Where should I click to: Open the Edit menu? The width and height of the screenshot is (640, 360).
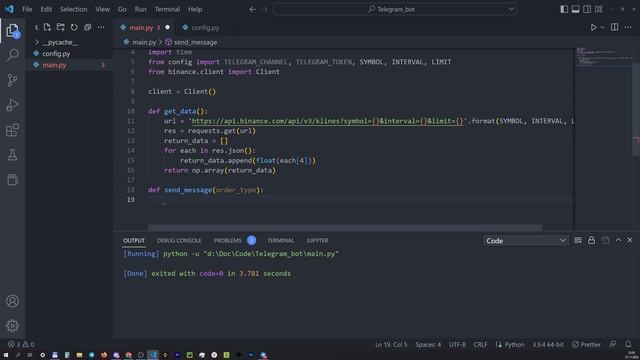click(46, 9)
